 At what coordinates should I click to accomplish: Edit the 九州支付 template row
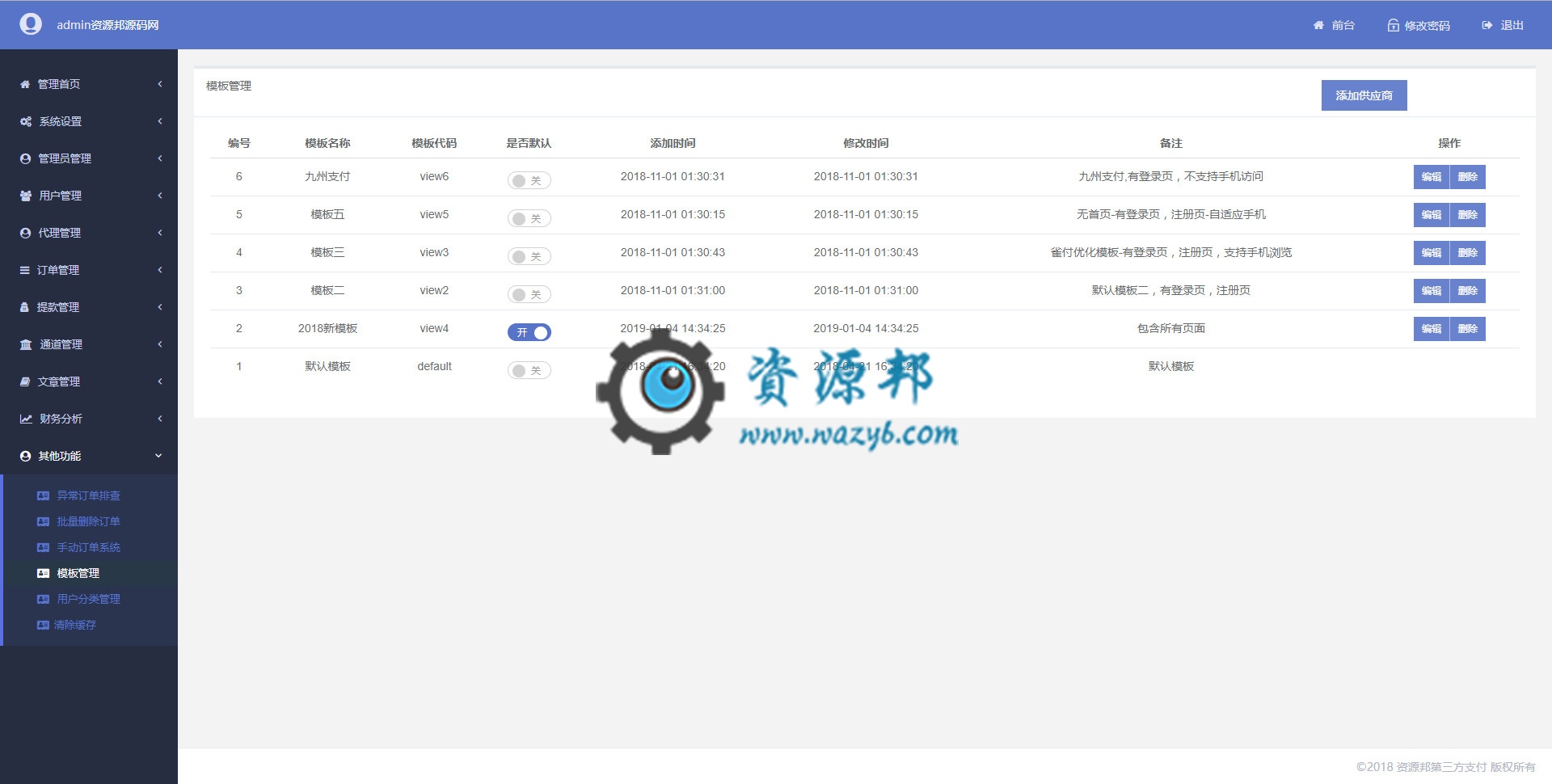(1431, 177)
